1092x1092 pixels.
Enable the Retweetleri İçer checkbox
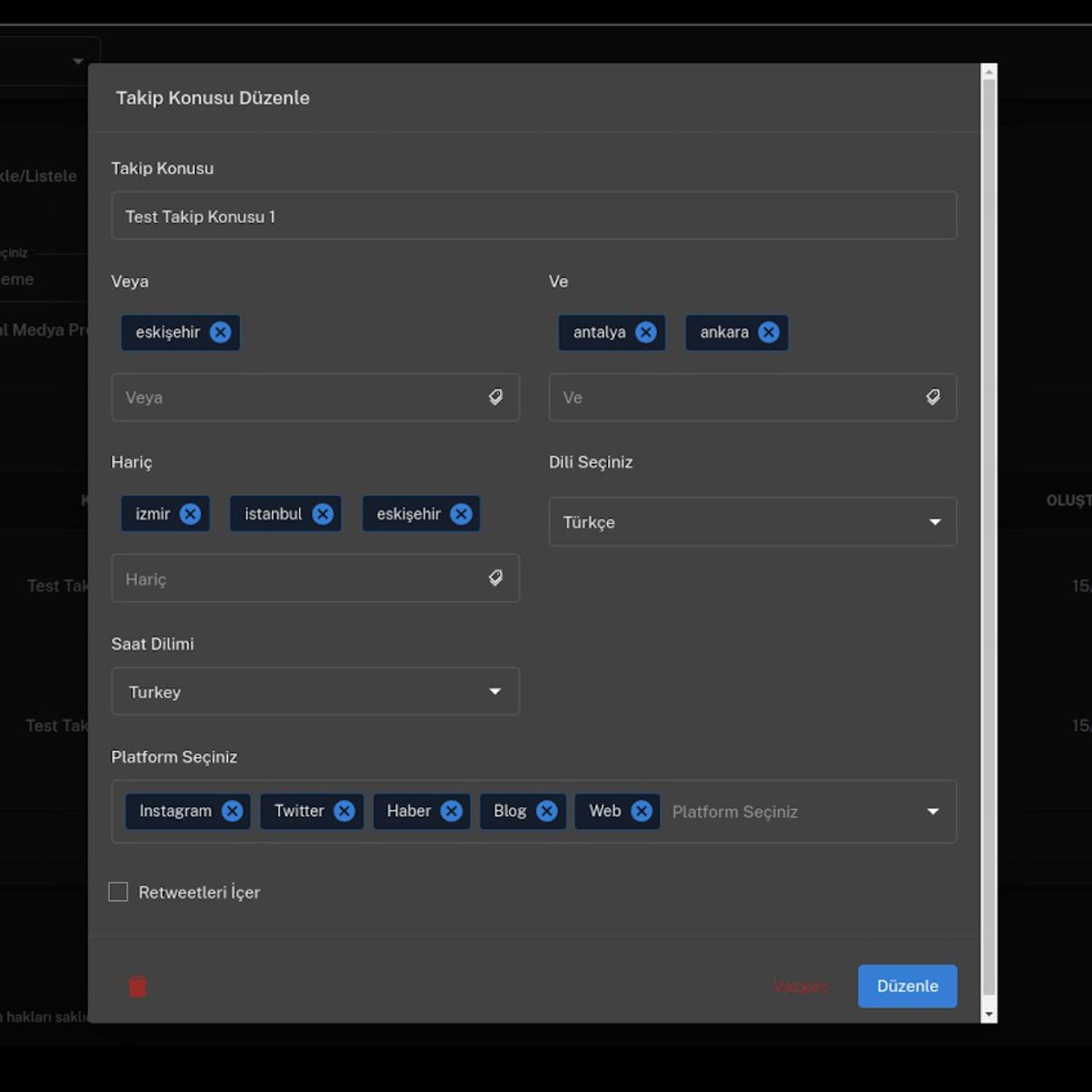point(118,892)
